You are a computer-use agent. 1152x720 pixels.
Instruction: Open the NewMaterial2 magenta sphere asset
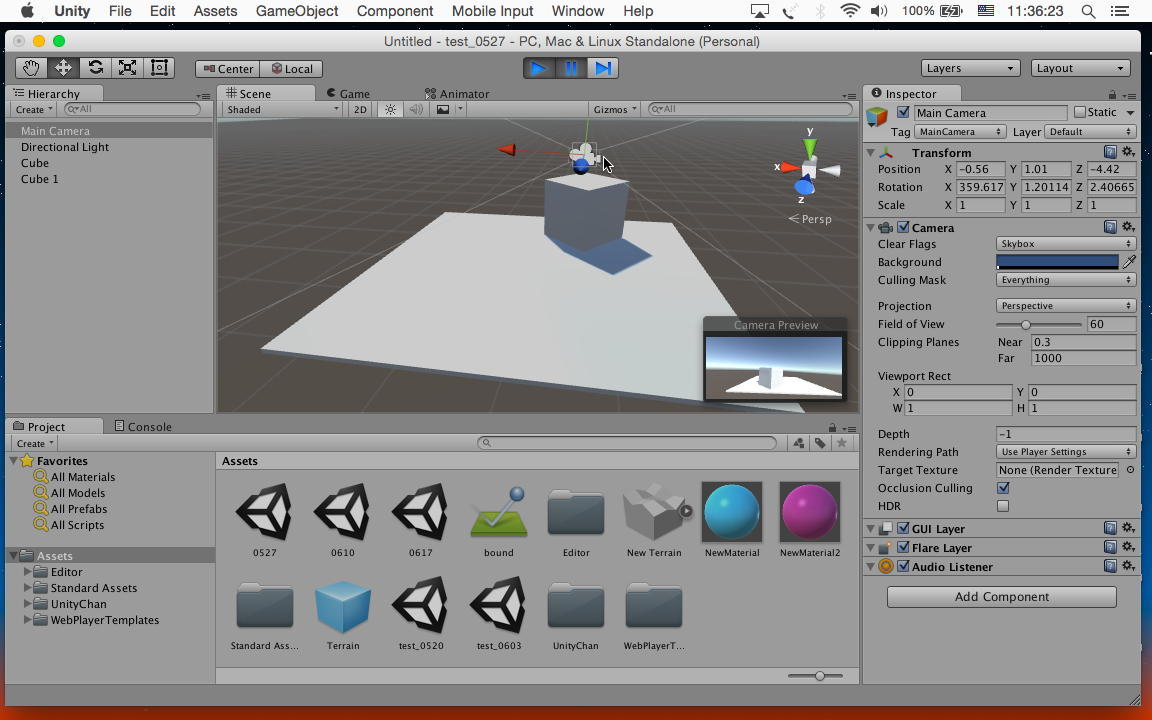809,512
